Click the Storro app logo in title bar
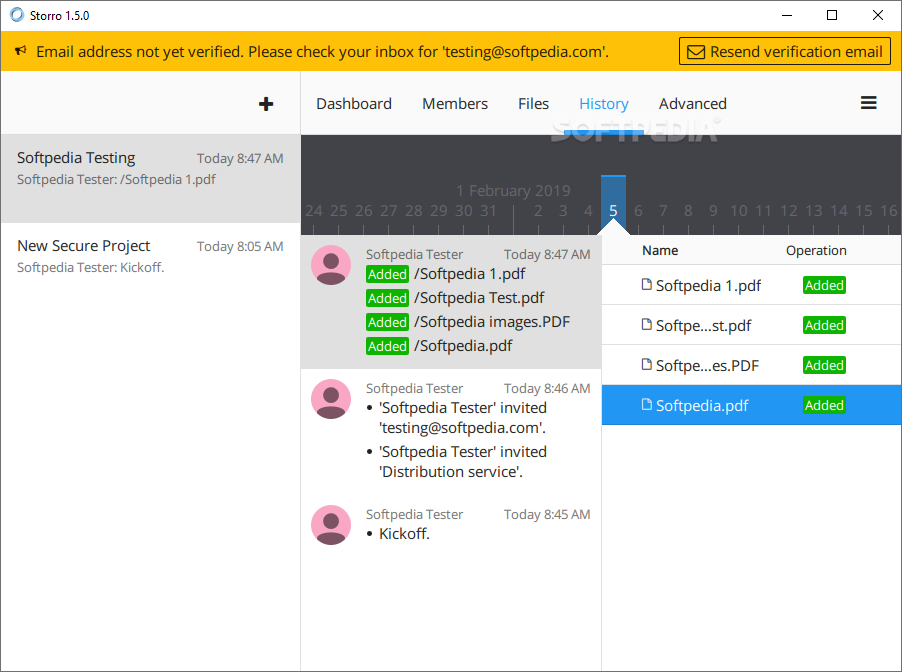The image size is (902, 672). pos(17,15)
